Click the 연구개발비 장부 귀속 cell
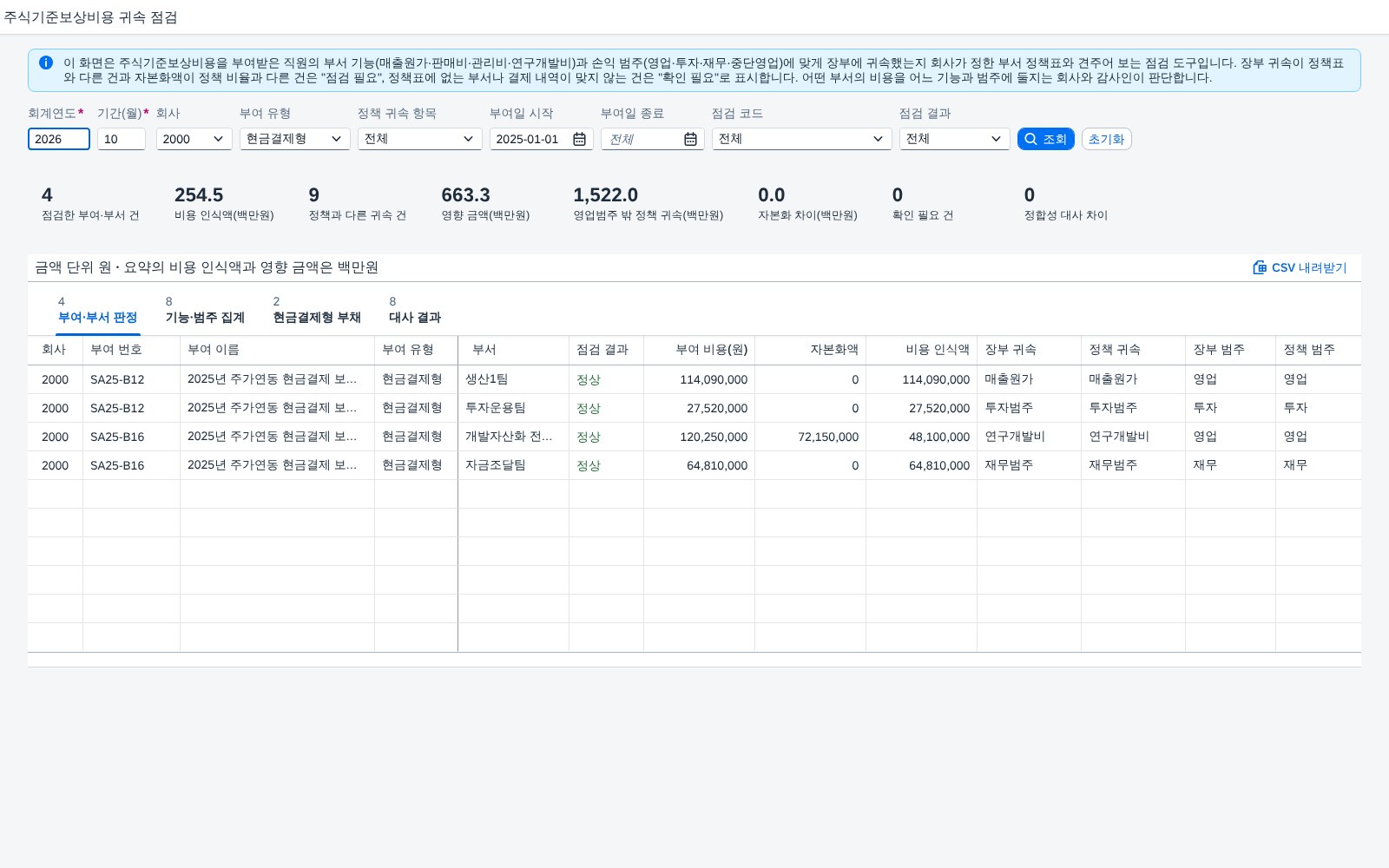The image size is (1389, 868). tap(1029, 437)
